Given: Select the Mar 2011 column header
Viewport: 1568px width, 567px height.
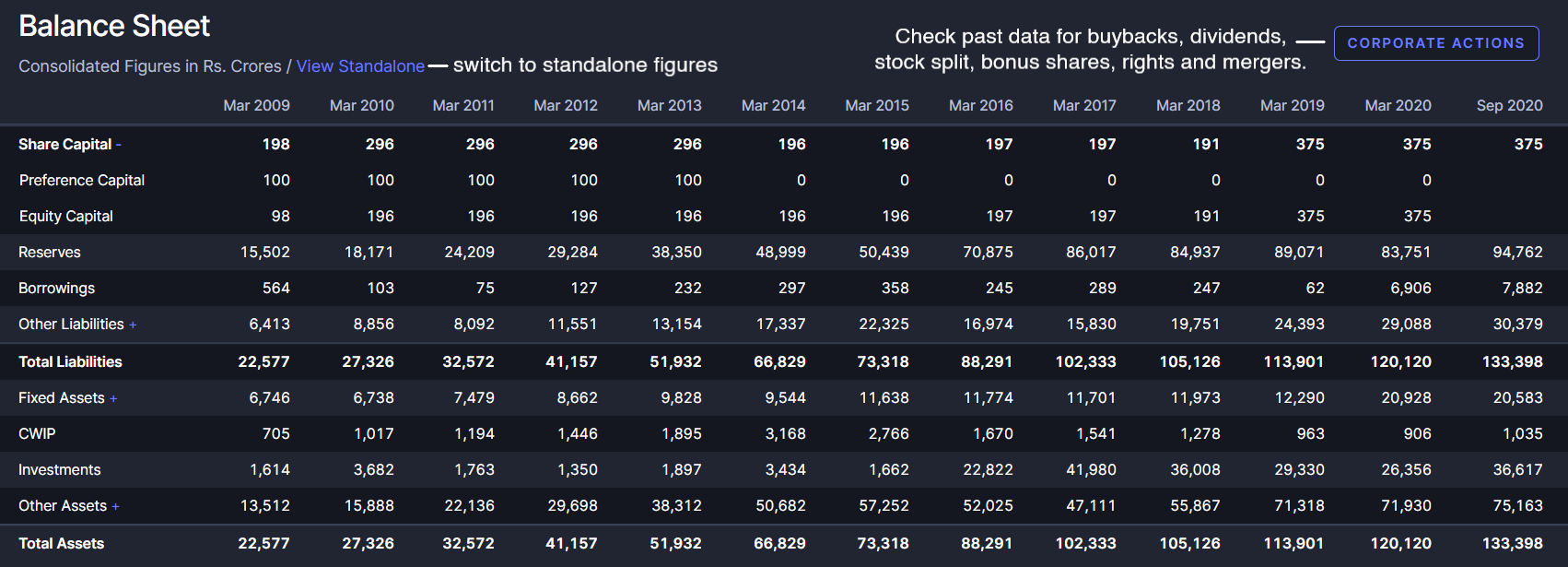Looking at the screenshot, I should coord(463,105).
